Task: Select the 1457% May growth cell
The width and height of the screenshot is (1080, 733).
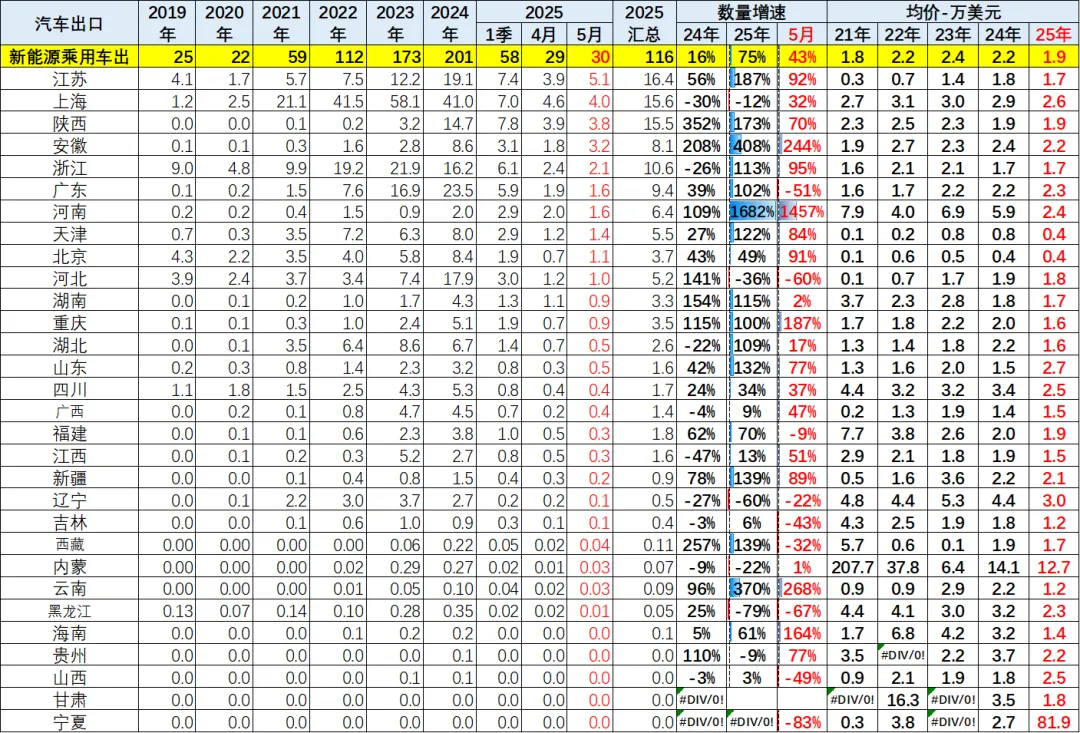Action: [x=802, y=212]
